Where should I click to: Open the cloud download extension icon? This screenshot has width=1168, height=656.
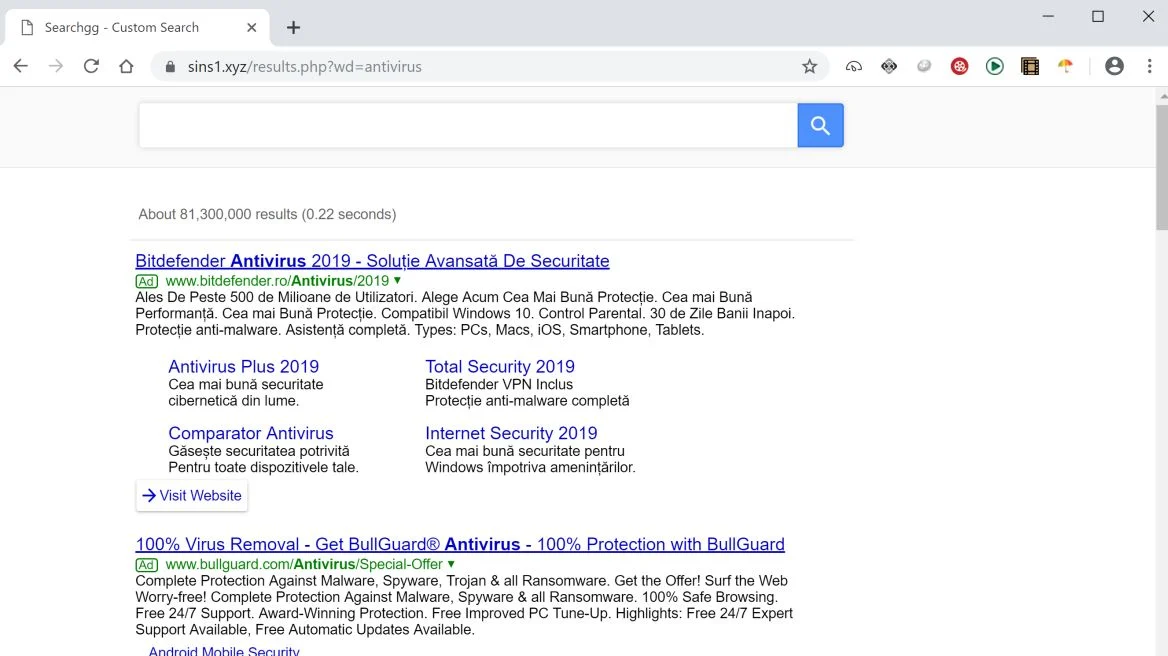pyautogui.click(x=854, y=66)
